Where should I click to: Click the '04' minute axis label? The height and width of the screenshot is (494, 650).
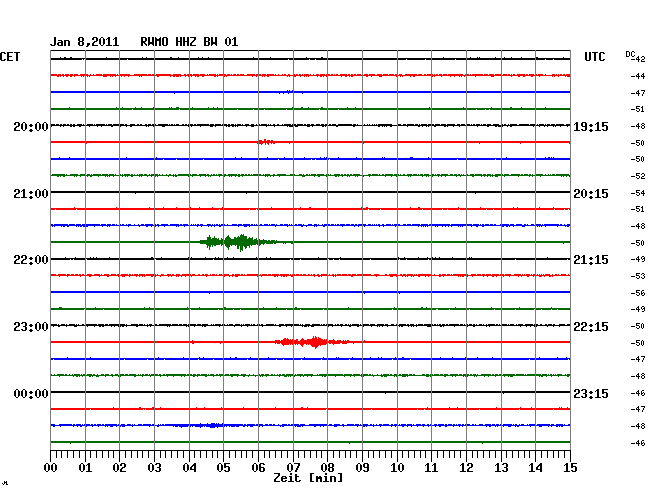[x=189, y=467]
